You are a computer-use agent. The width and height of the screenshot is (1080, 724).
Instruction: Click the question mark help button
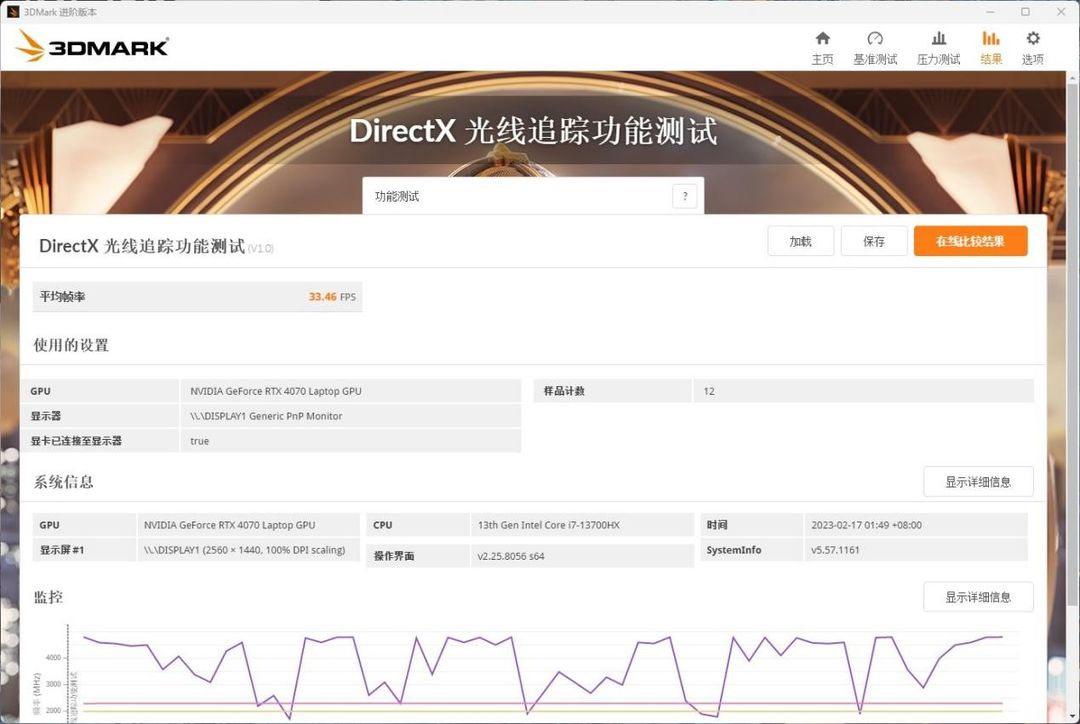pyautogui.click(x=685, y=196)
